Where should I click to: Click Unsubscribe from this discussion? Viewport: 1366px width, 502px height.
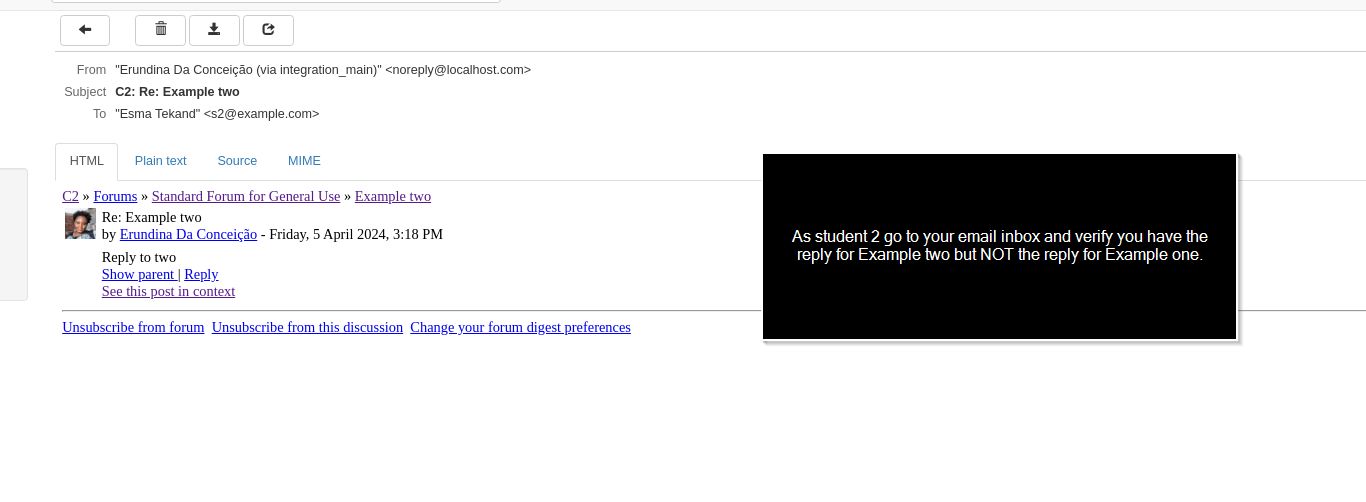[x=307, y=327]
